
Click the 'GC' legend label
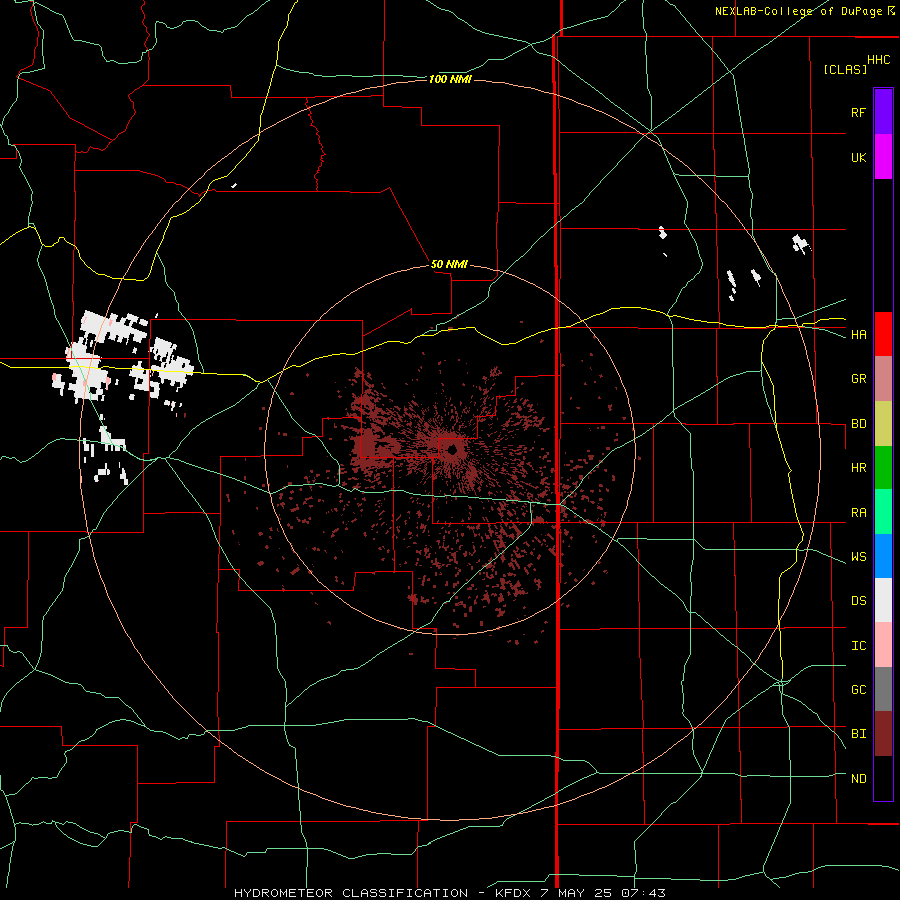[858, 690]
